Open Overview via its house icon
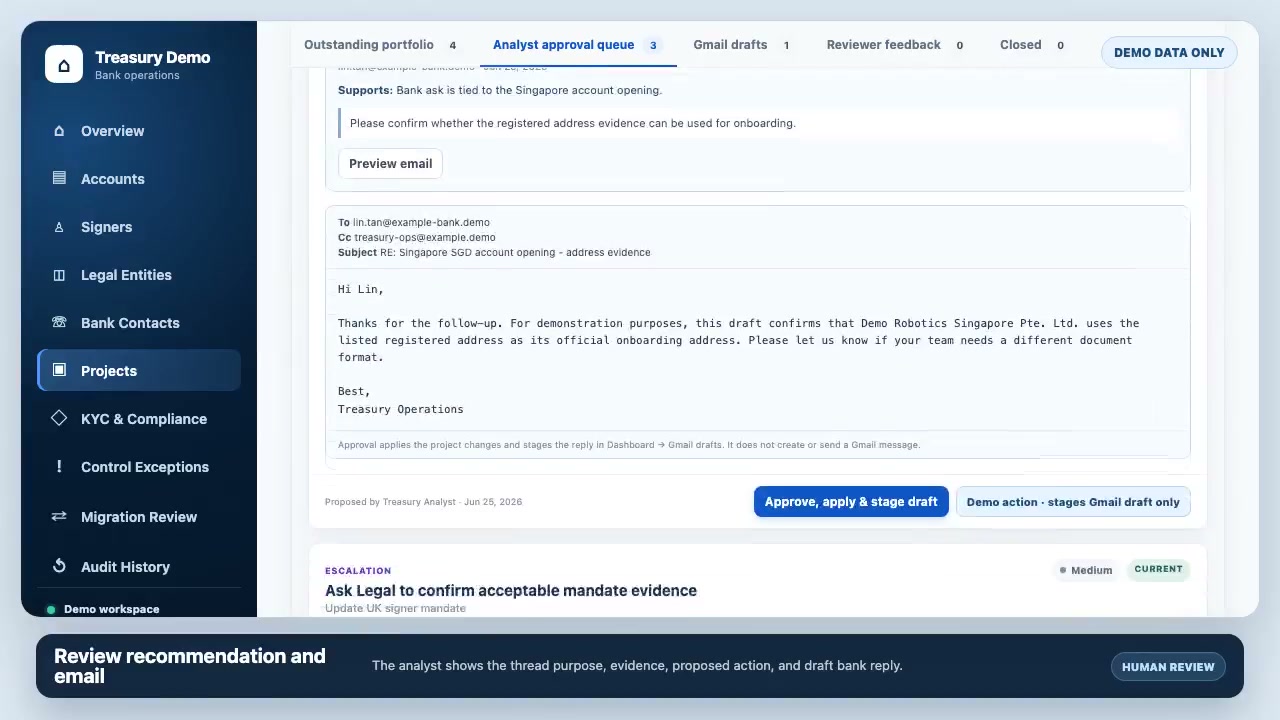The width and height of the screenshot is (1280, 720). (x=59, y=131)
